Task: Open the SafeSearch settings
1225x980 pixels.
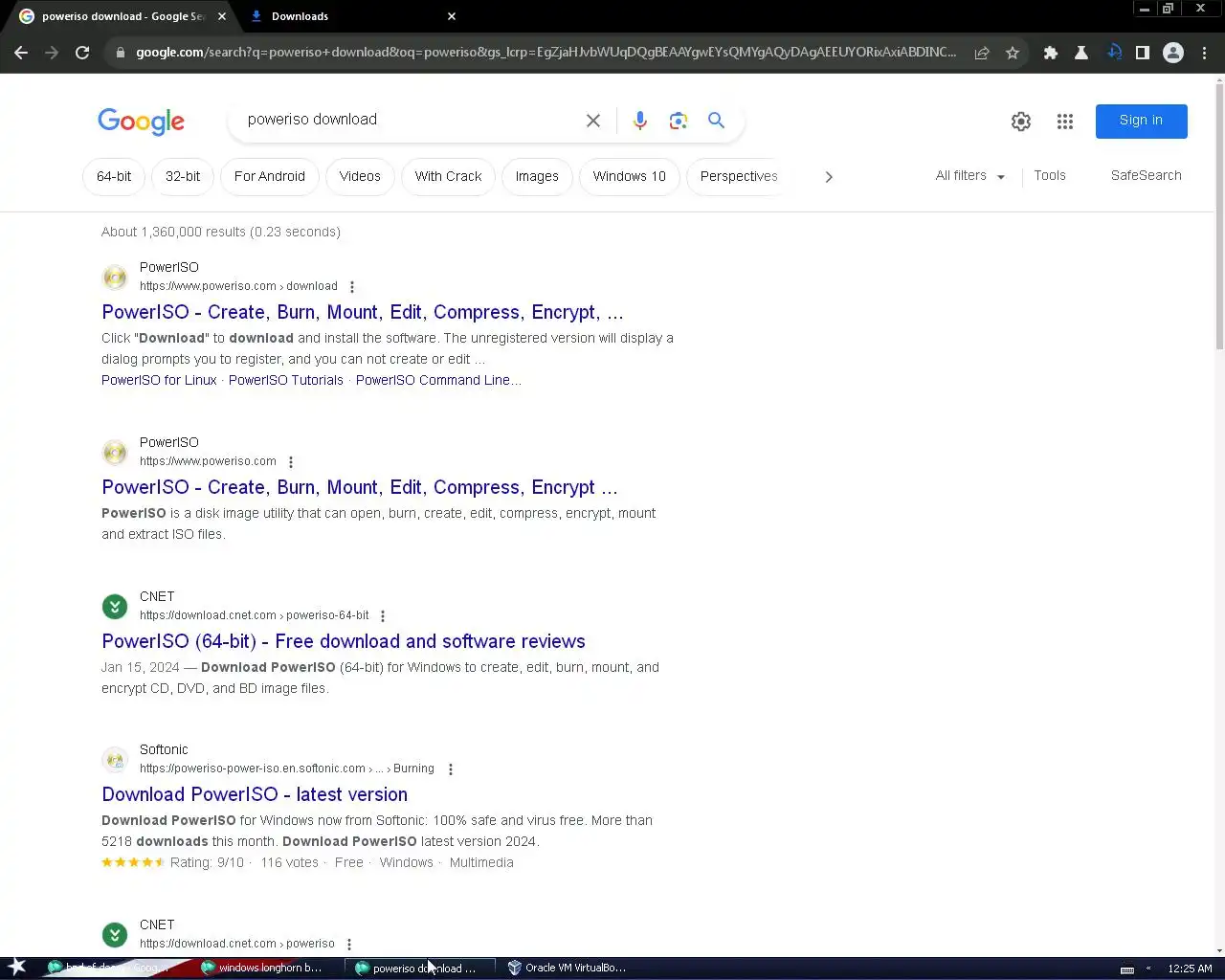Action: pos(1146,176)
